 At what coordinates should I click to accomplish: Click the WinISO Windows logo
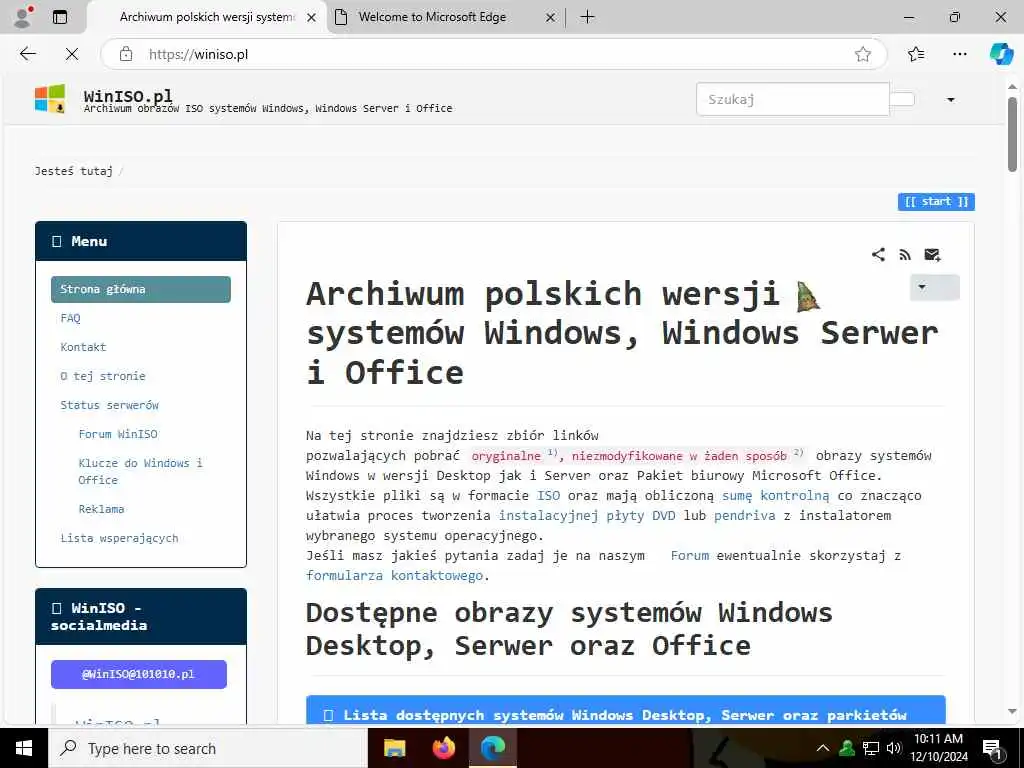point(50,99)
